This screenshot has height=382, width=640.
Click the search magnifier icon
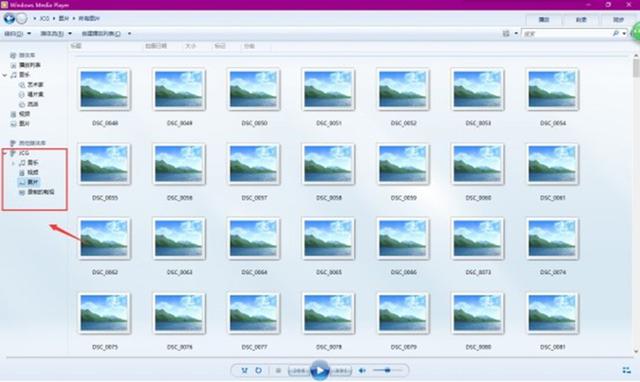[616, 33]
